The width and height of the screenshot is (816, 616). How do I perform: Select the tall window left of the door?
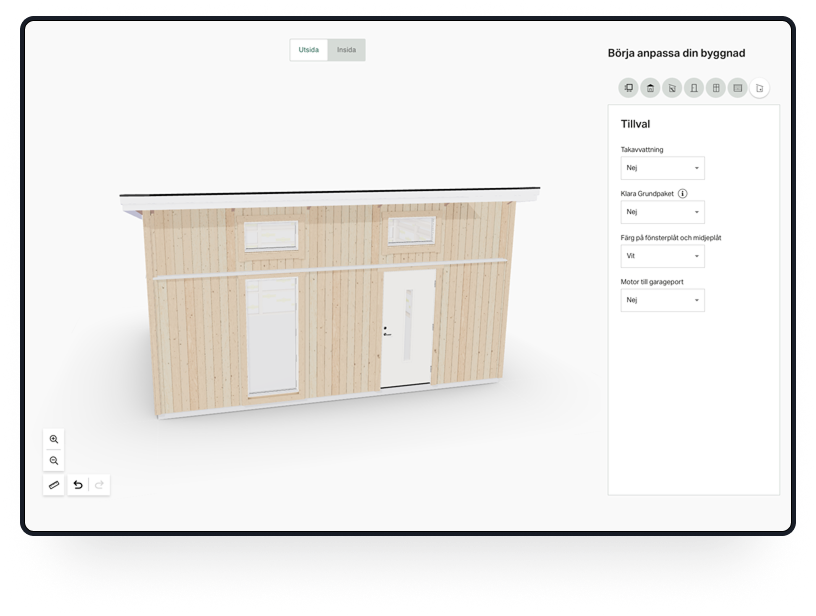(272, 336)
